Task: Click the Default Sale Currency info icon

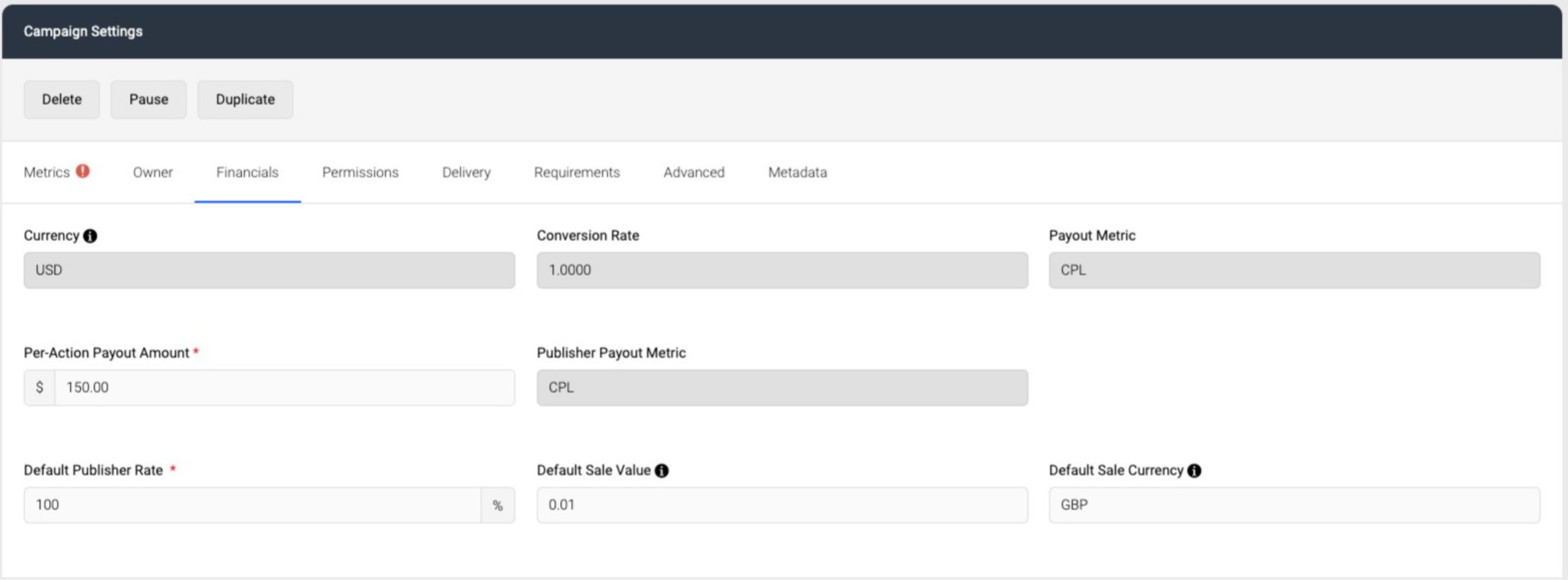Action: click(1194, 471)
